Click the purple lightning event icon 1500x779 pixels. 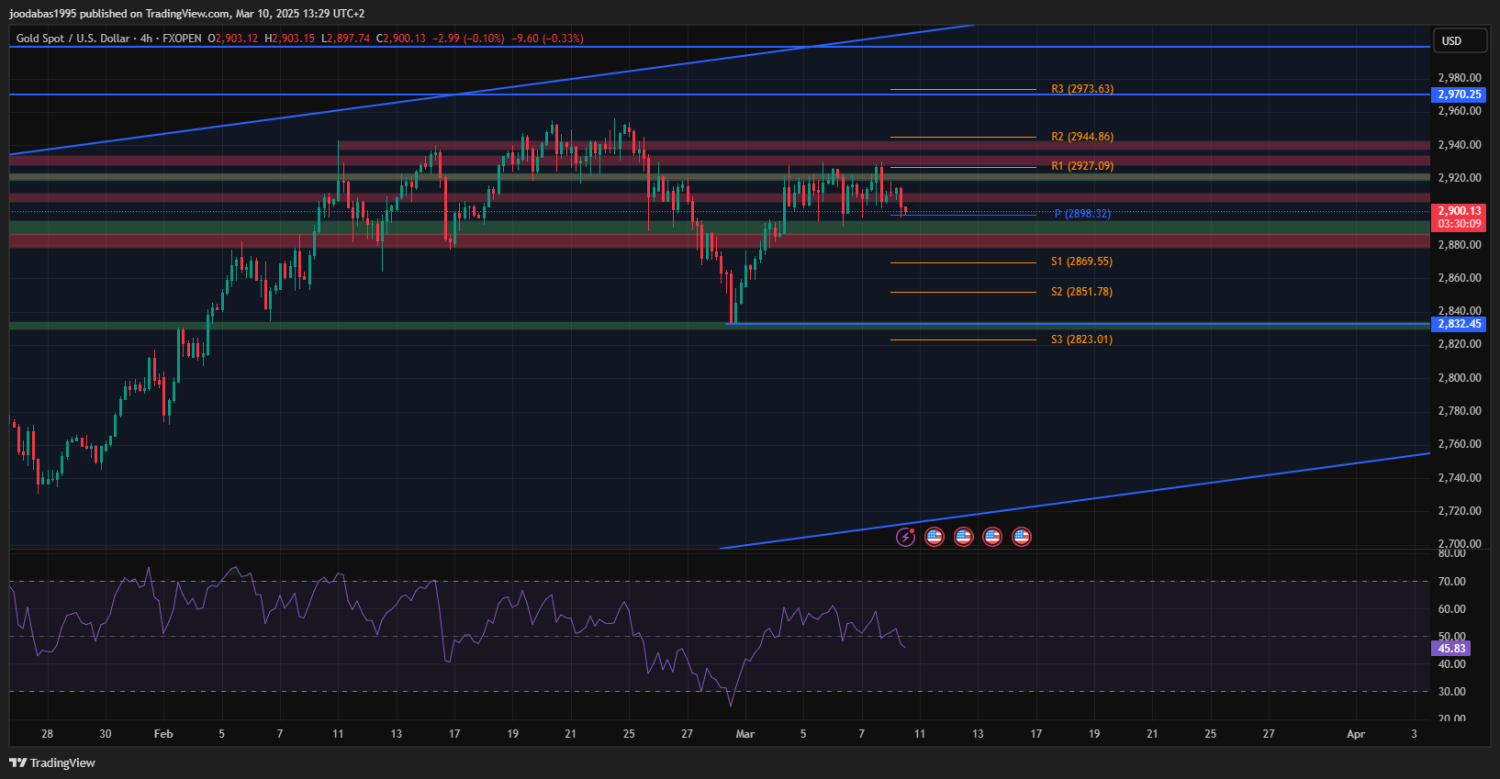tap(905, 537)
